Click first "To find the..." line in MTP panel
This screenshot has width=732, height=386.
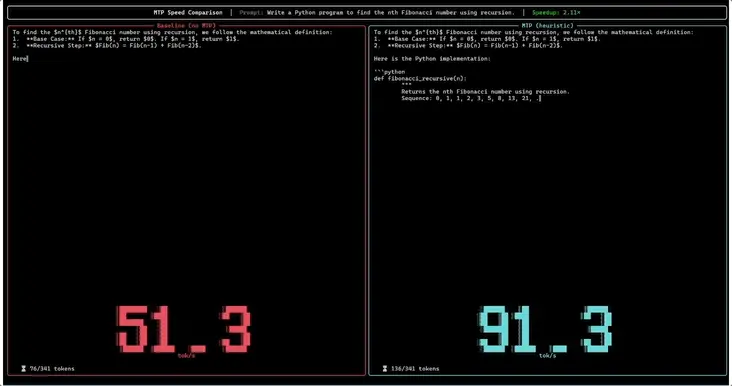[534, 32]
